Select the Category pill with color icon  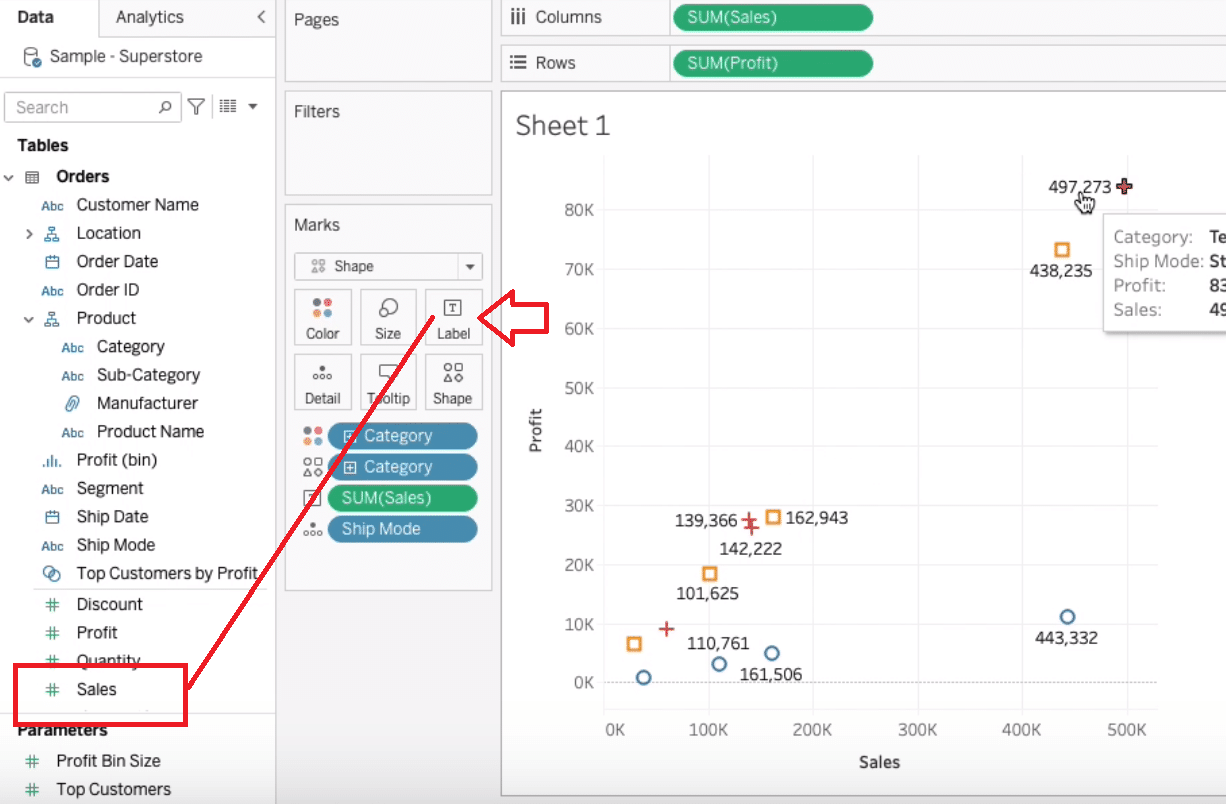click(402, 436)
